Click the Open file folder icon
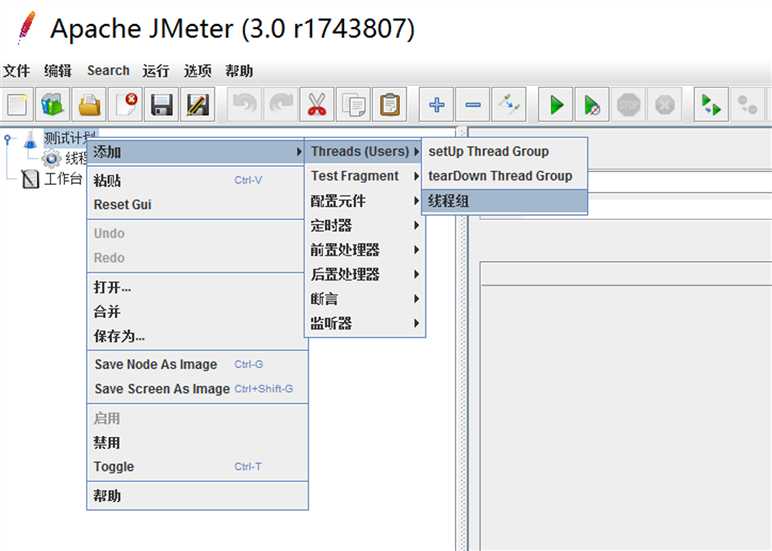 89,104
